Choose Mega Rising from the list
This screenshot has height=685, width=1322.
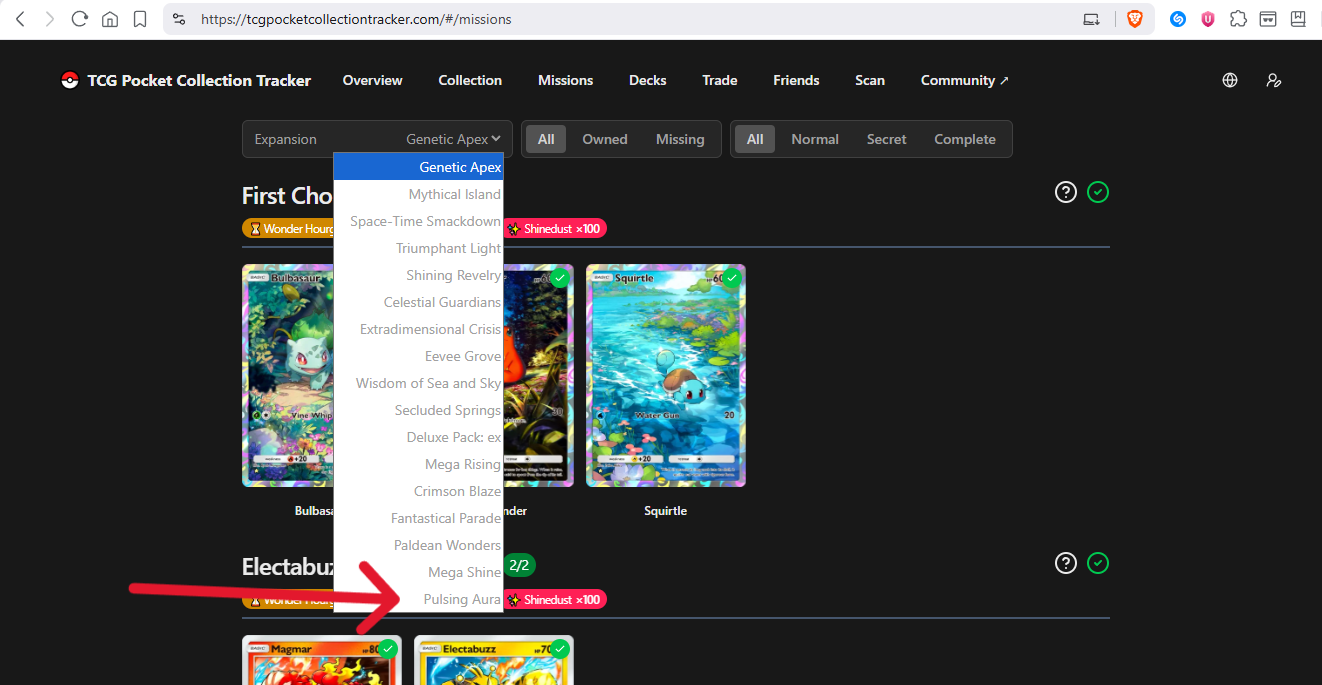coord(418,464)
